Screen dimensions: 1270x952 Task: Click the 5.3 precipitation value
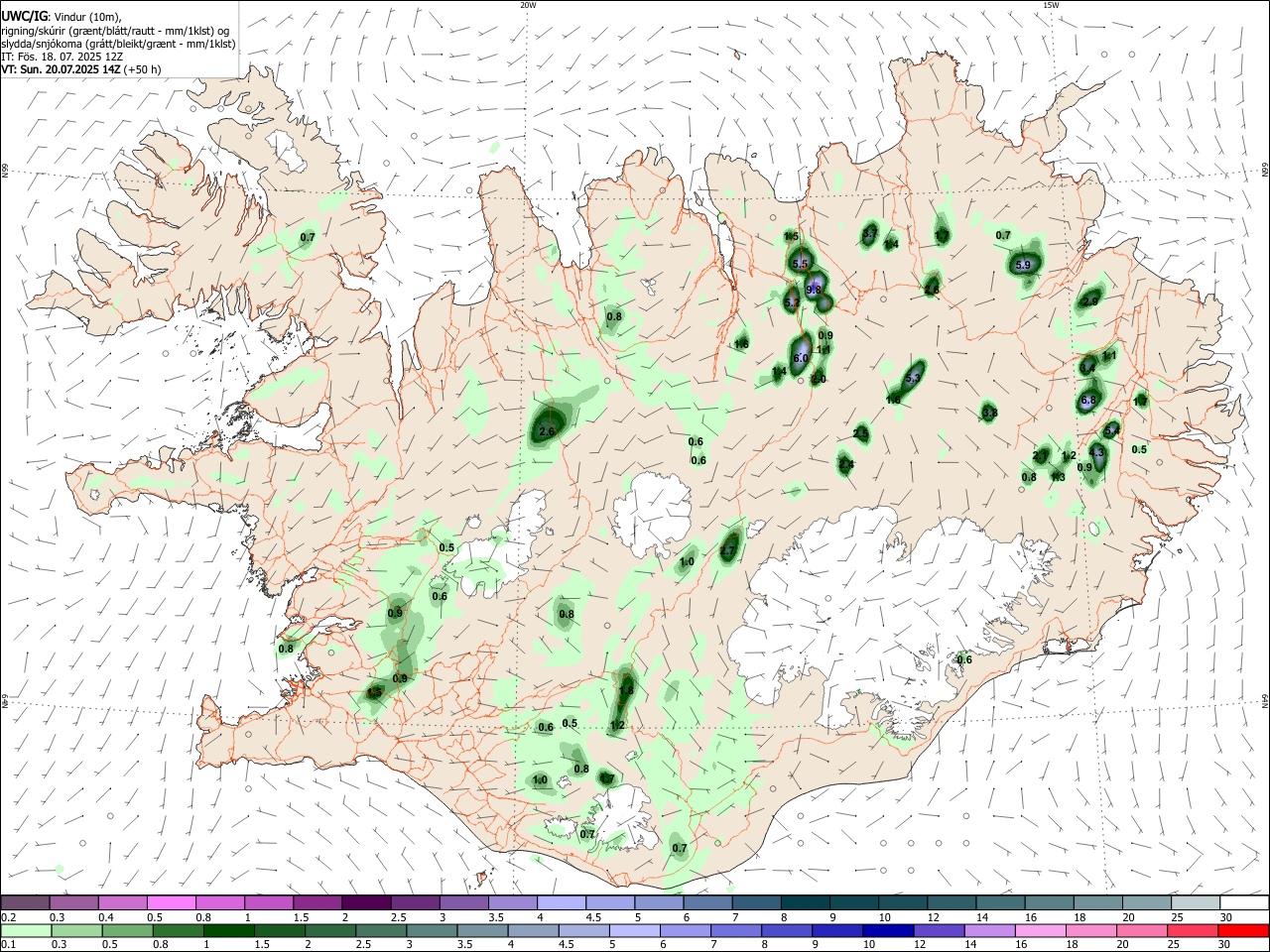(914, 378)
